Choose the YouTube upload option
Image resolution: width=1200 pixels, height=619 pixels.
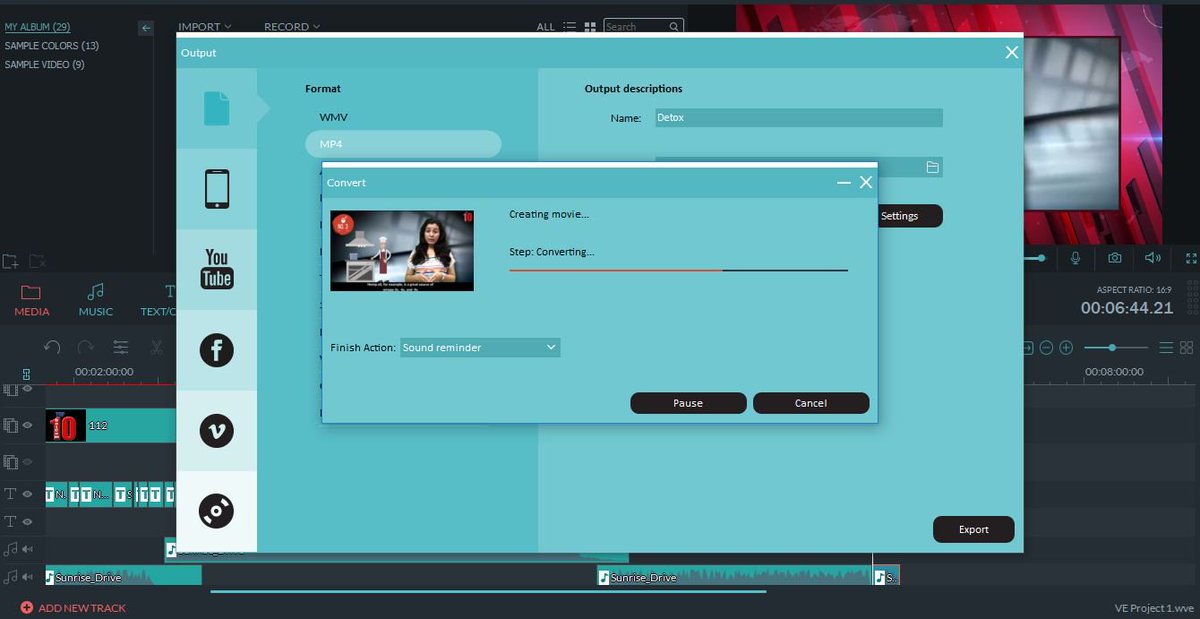(216, 269)
